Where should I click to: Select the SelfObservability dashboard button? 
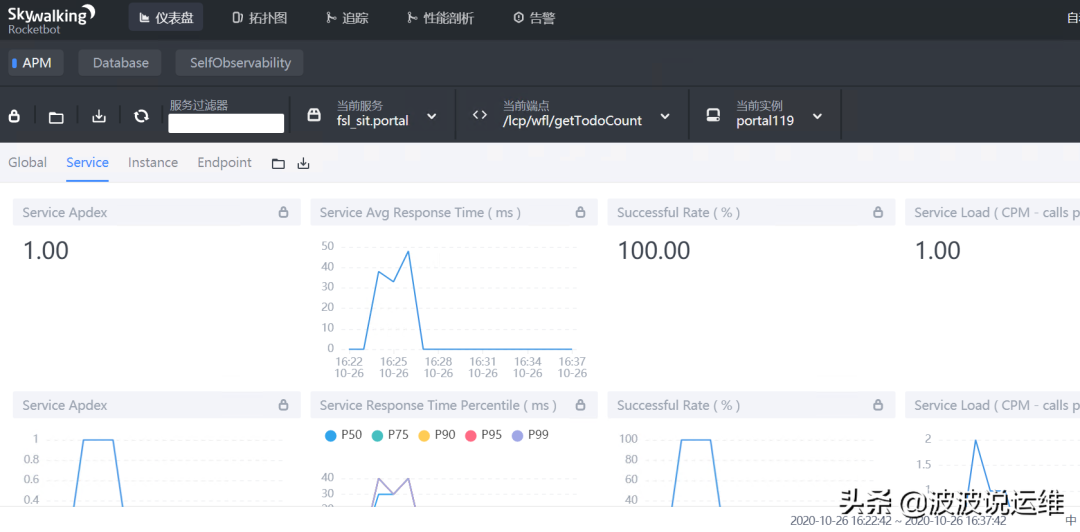[240, 63]
